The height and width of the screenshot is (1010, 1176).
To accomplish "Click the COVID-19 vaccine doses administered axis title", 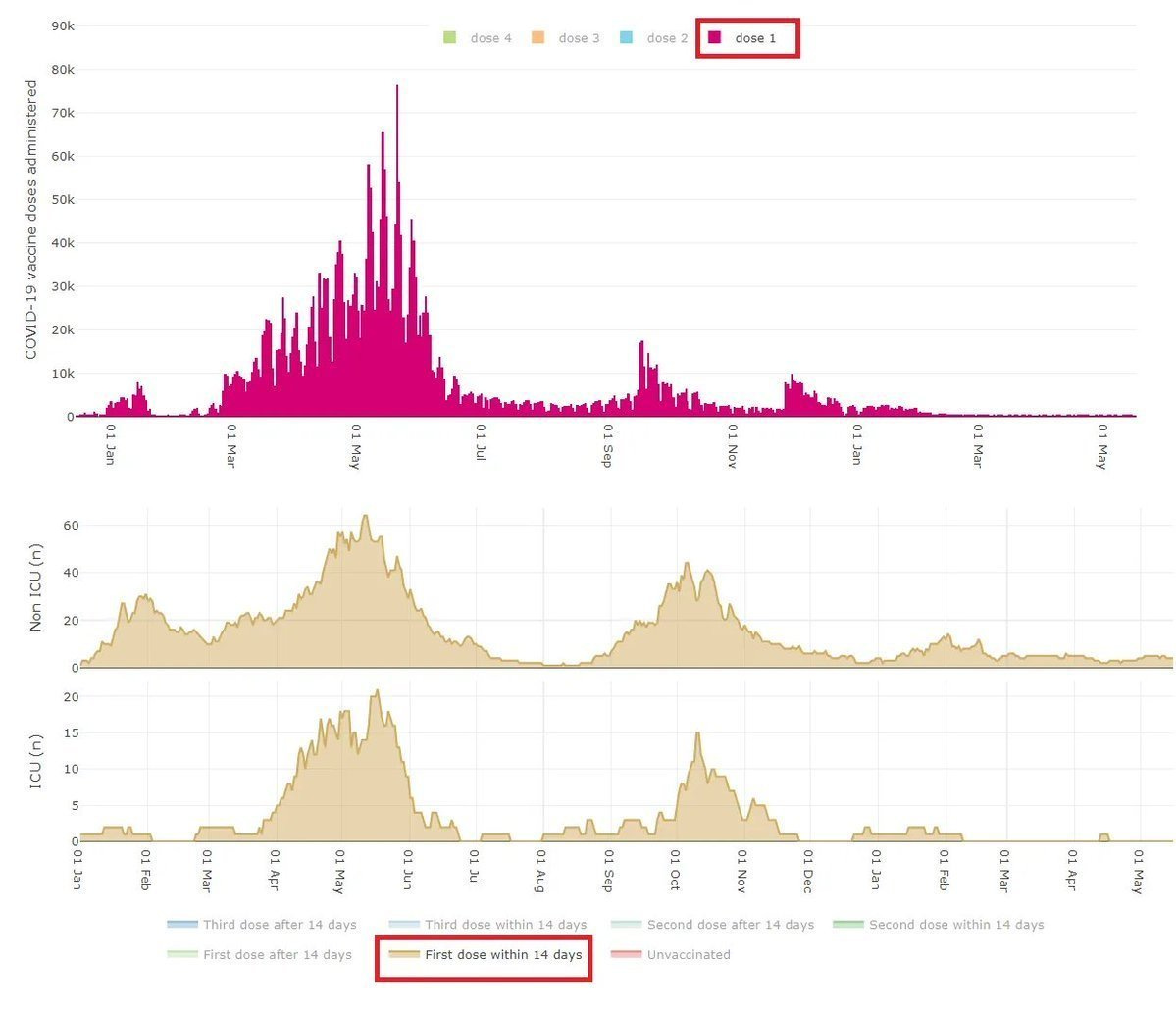I will [30, 220].
